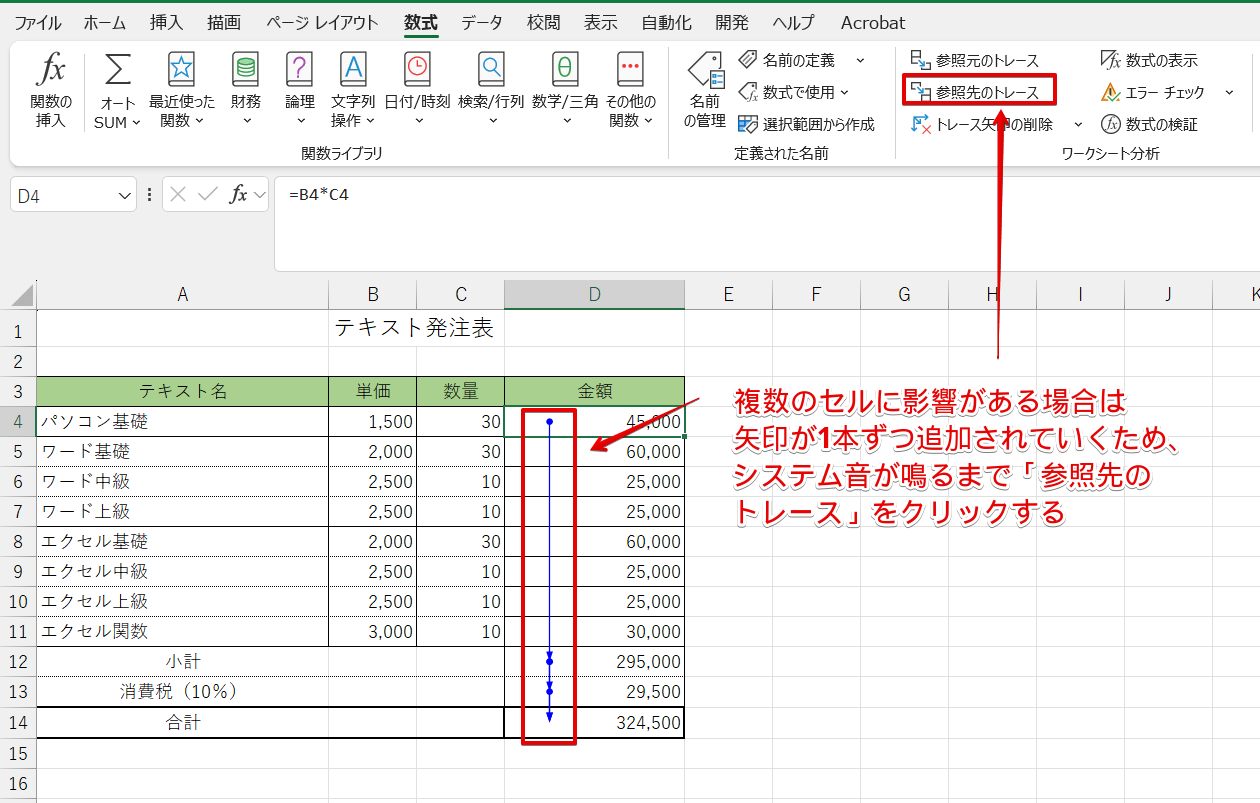
Task: Switch to the ホーム tab
Action: coord(105,22)
